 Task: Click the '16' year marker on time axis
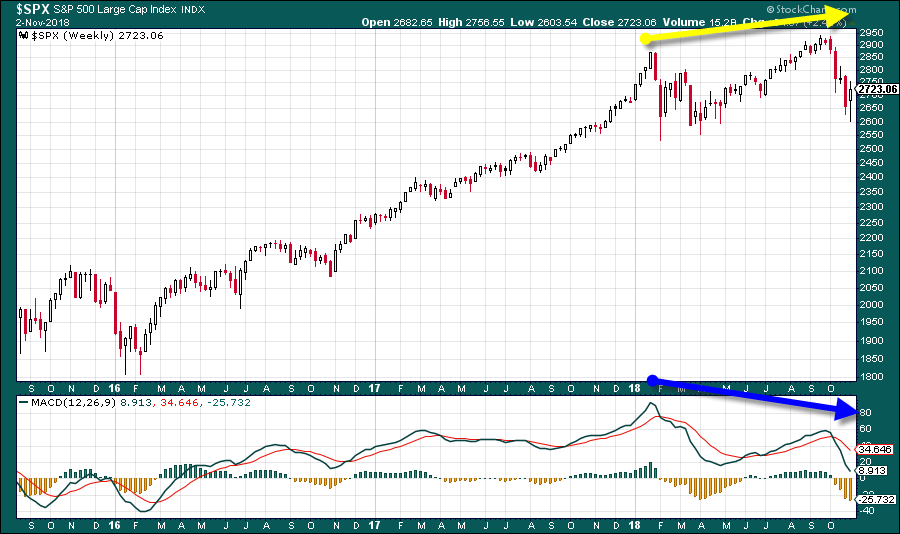114,388
